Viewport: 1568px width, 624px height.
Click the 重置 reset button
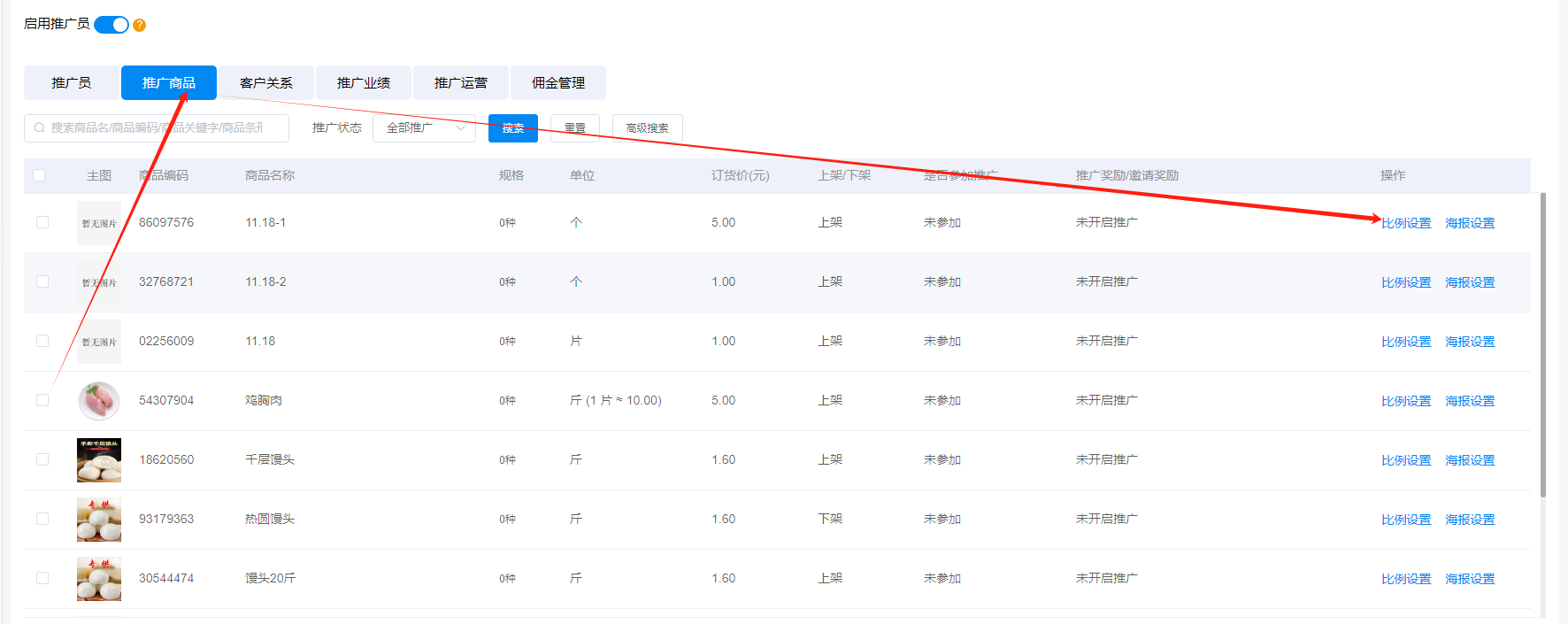point(575,128)
